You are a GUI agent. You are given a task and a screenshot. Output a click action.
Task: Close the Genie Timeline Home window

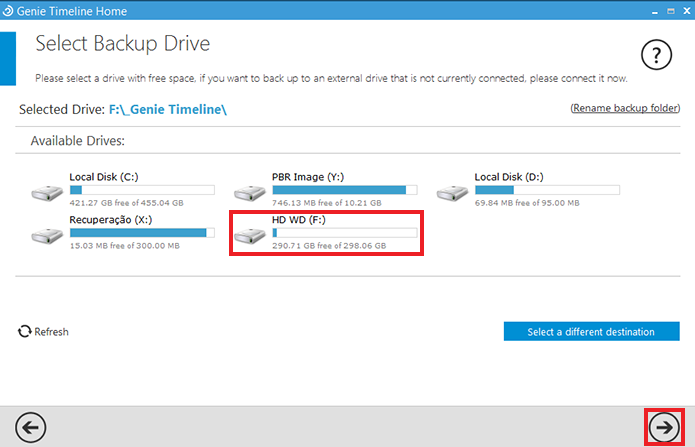[687, 11]
